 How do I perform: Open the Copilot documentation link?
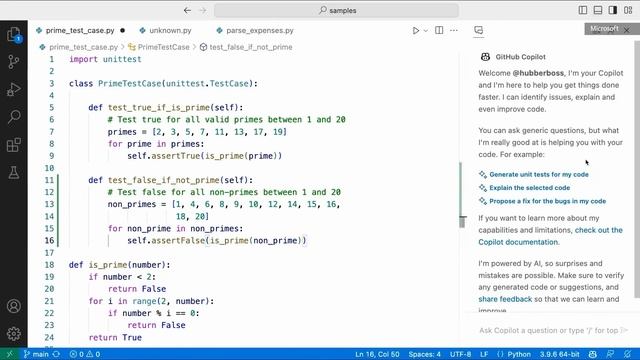(550, 236)
